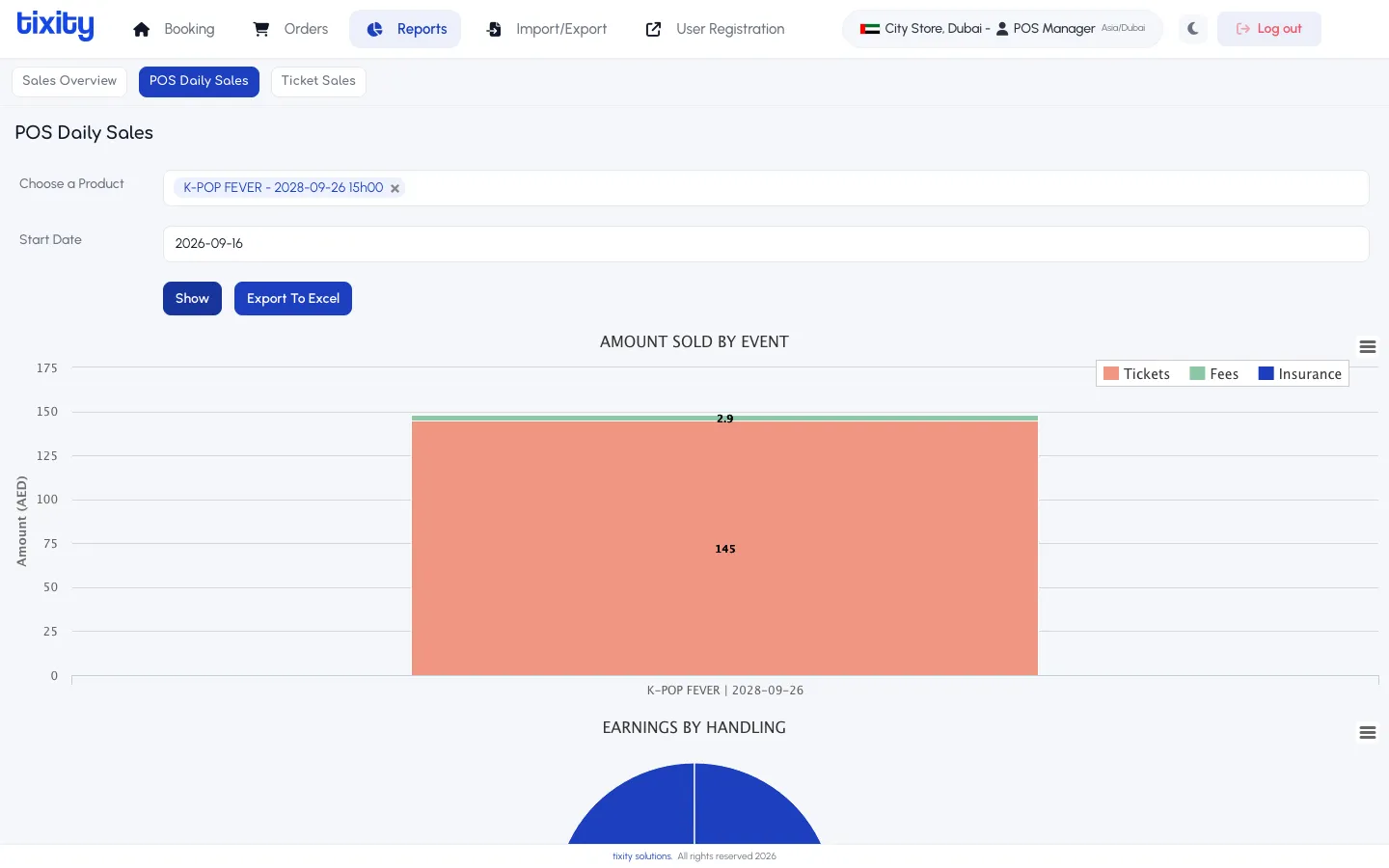Image resolution: width=1389 pixels, height=868 pixels.
Task: Open the Import/Export section
Action: [547, 29]
